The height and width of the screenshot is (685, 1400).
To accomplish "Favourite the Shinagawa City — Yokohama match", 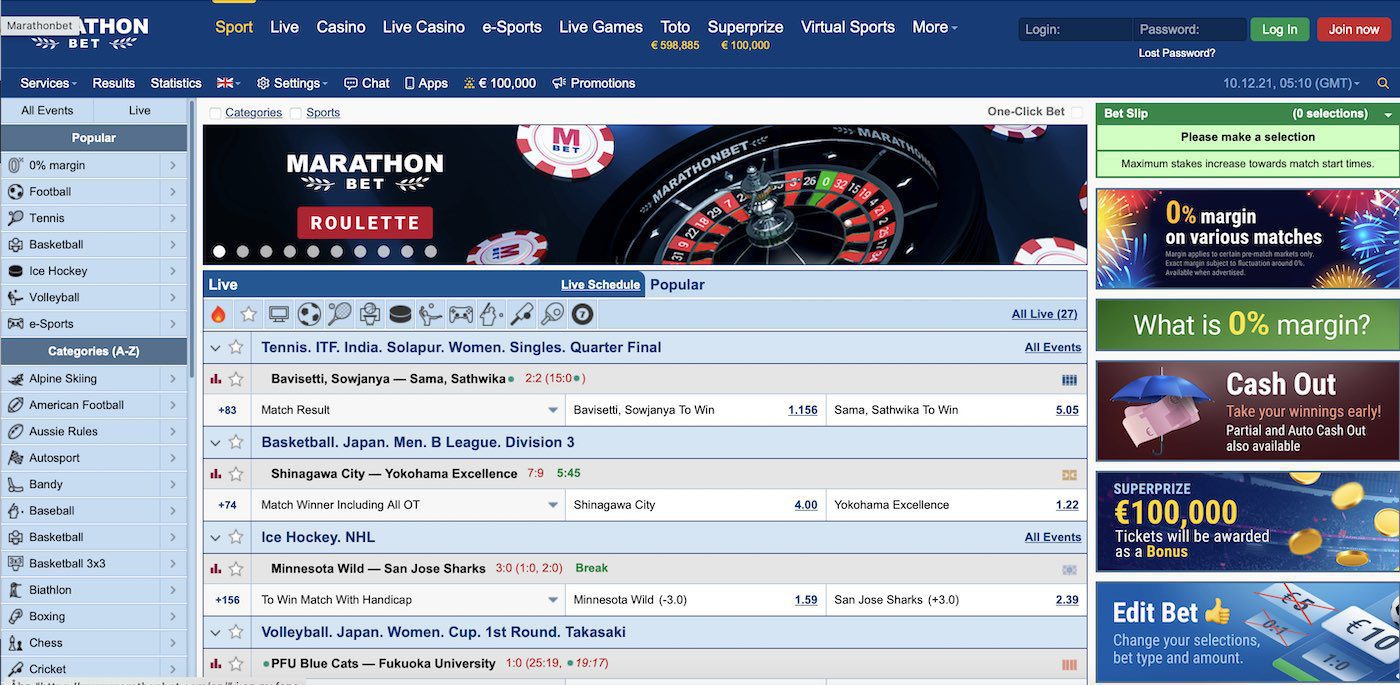I will [236, 474].
